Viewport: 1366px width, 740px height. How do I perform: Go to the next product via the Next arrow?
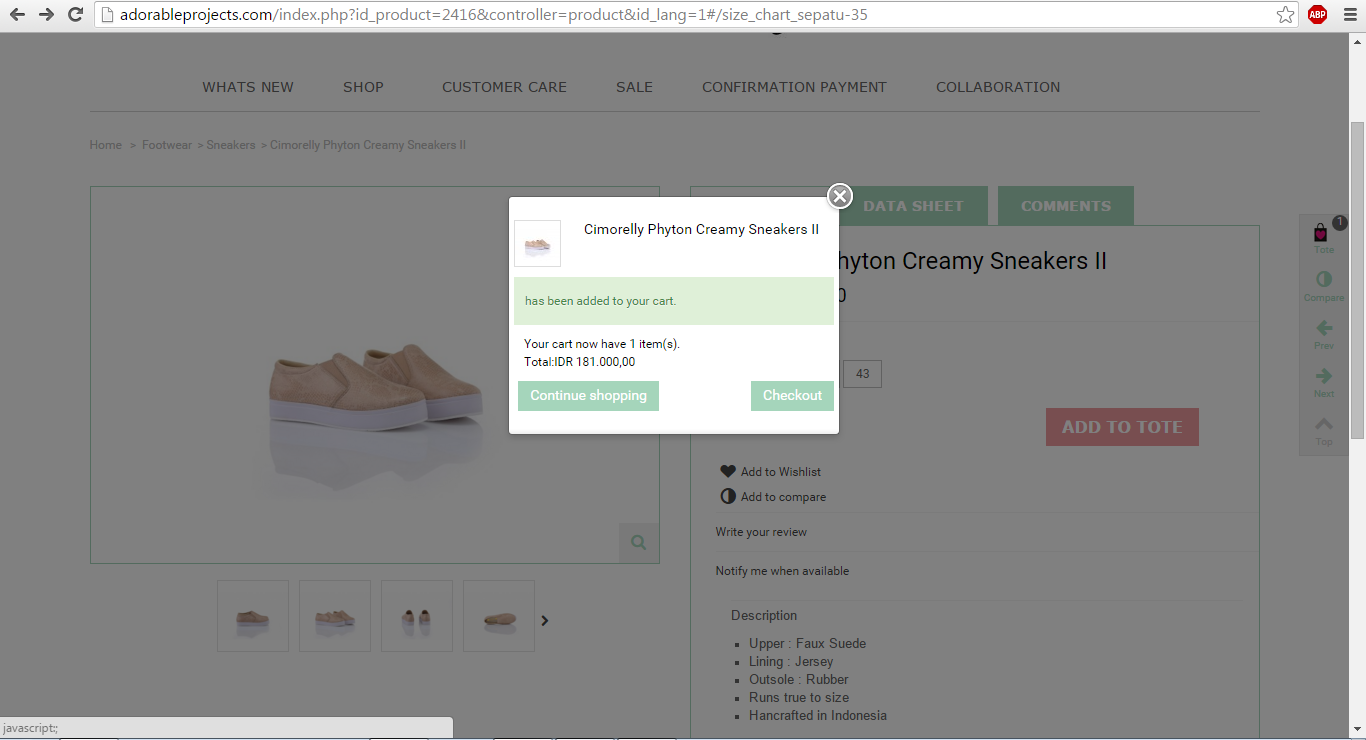click(1324, 376)
